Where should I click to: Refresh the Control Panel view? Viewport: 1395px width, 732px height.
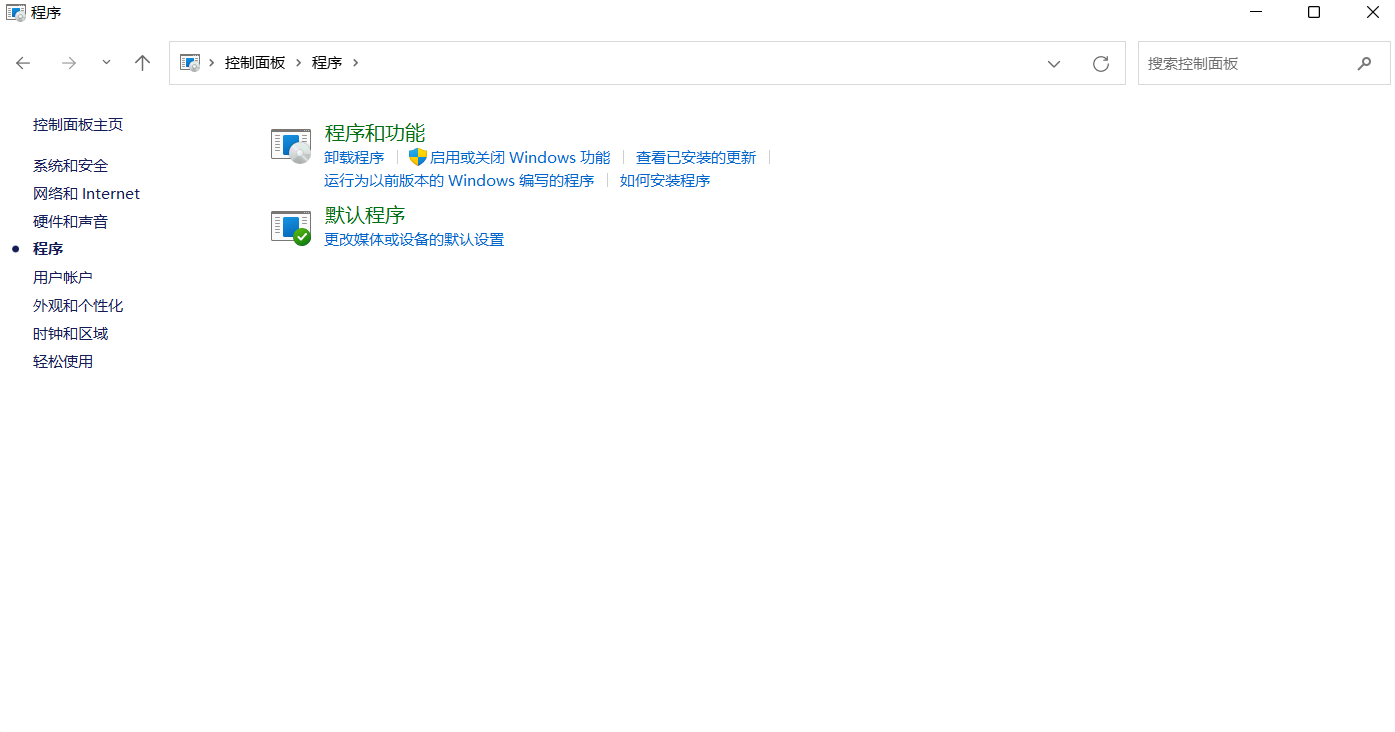[x=1101, y=63]
